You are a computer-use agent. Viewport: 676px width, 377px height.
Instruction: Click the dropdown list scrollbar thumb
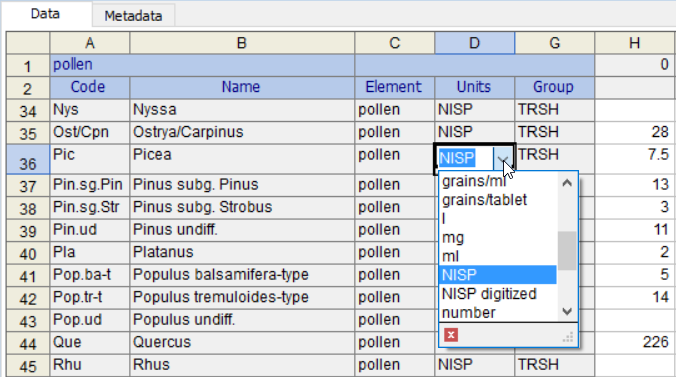click(x=567, y=251)
